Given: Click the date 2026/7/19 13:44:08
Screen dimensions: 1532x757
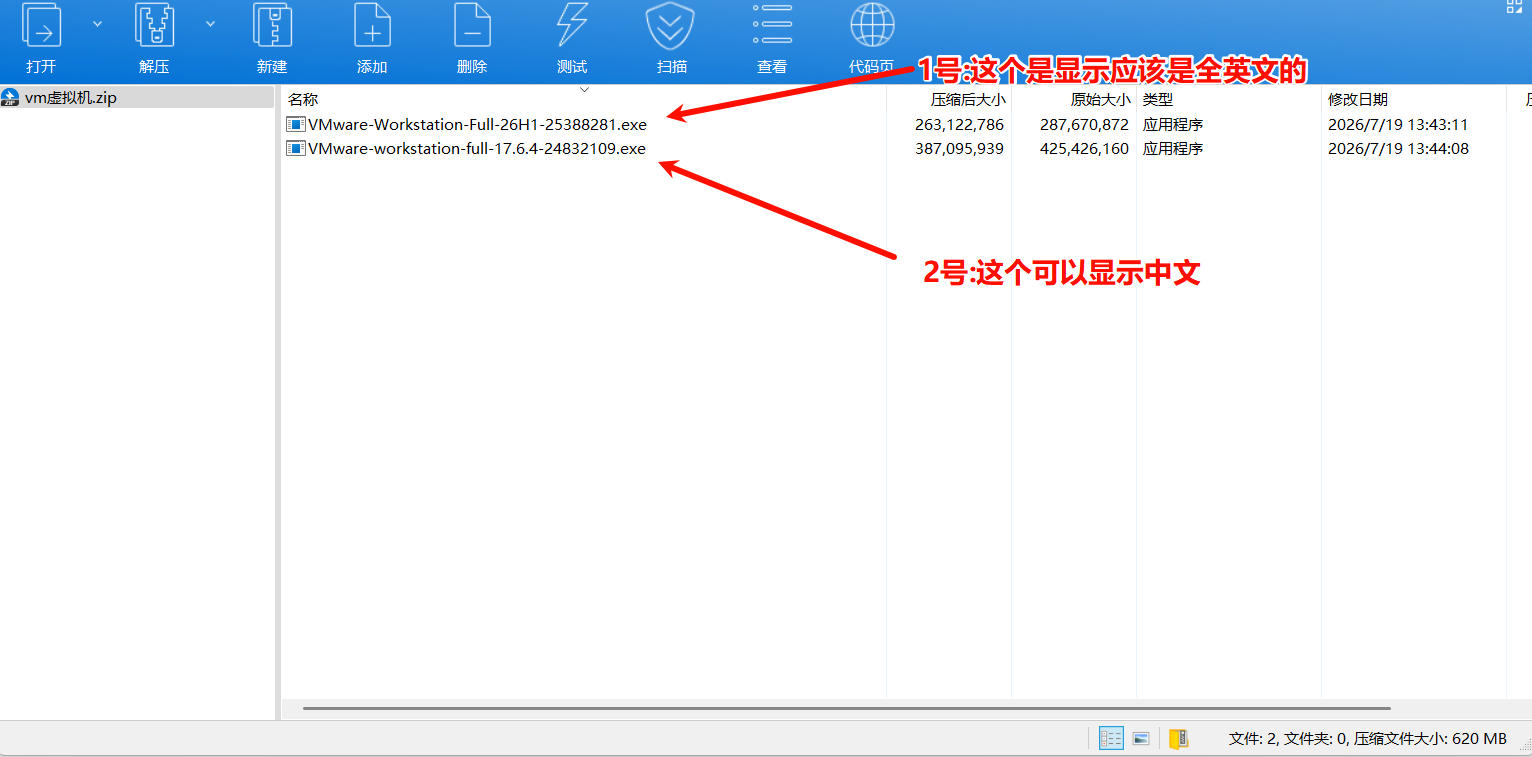Looking at the screenshot, I should click(x=1398, y=149).
